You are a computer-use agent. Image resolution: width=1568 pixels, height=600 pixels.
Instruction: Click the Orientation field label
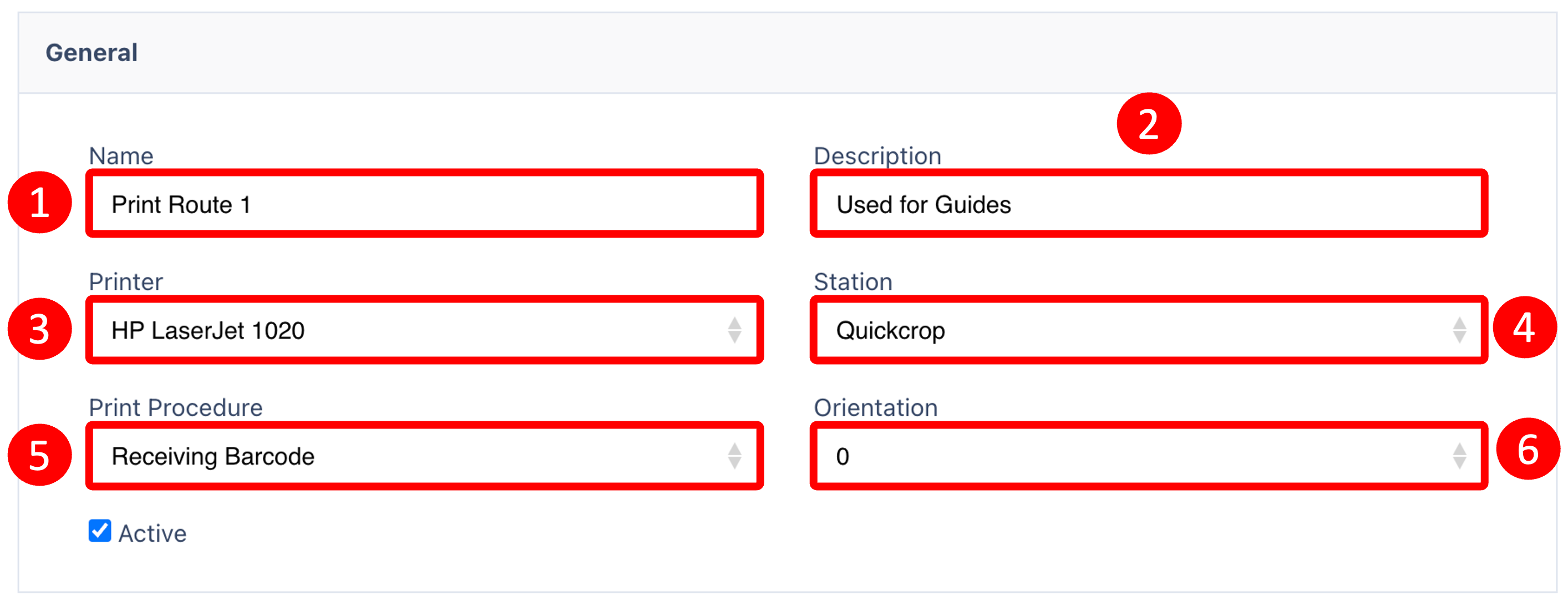pos(875,407)
